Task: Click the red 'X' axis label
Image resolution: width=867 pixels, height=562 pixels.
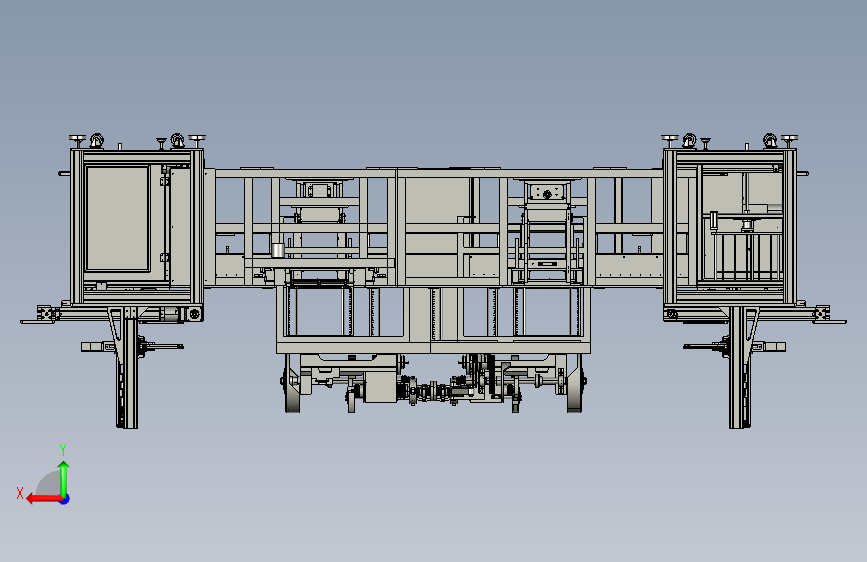Action: [x=20, y=493]
